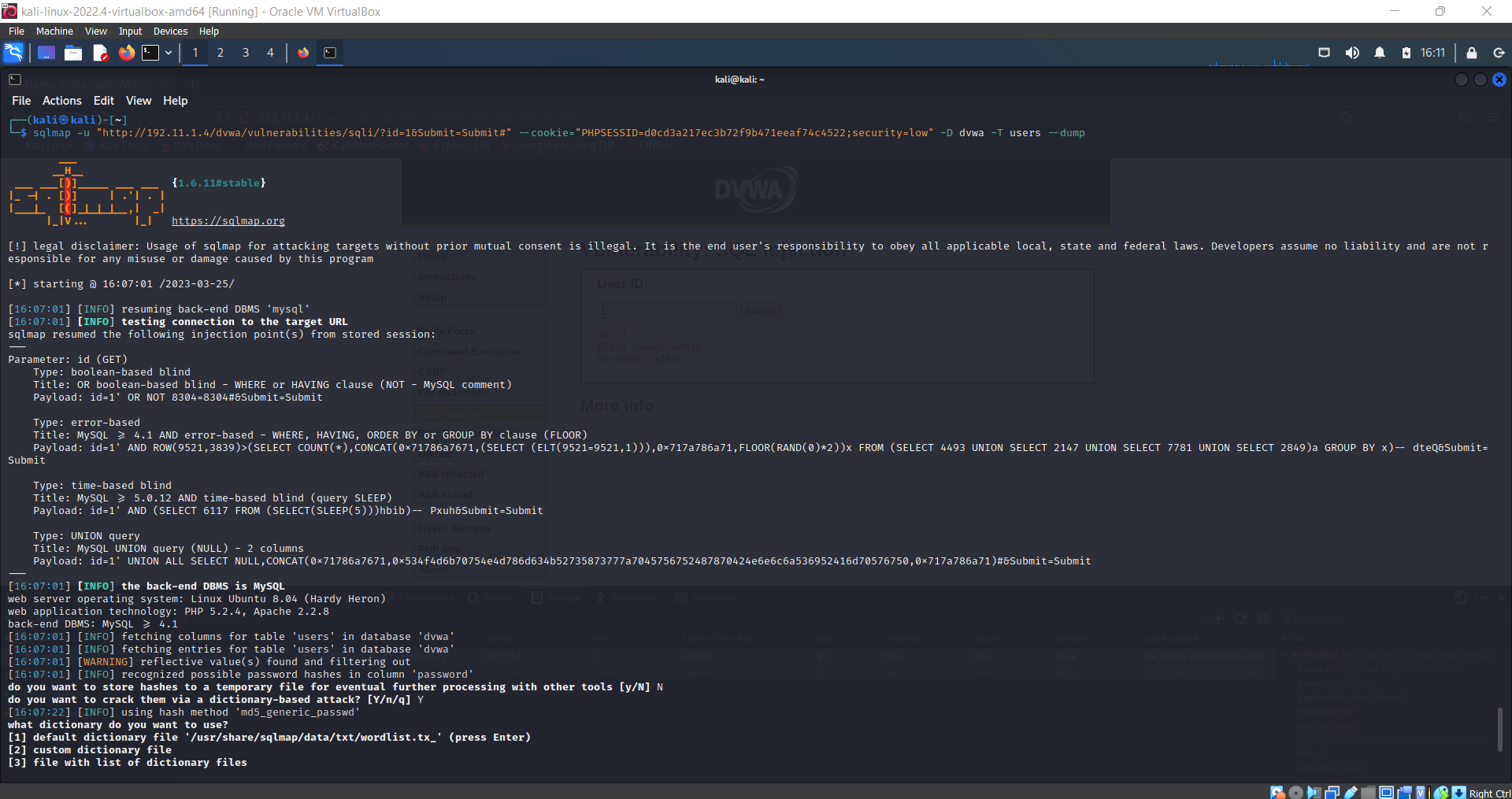
Task: Open the Devices menu in VirtualBox
Action: coord(169,31)
